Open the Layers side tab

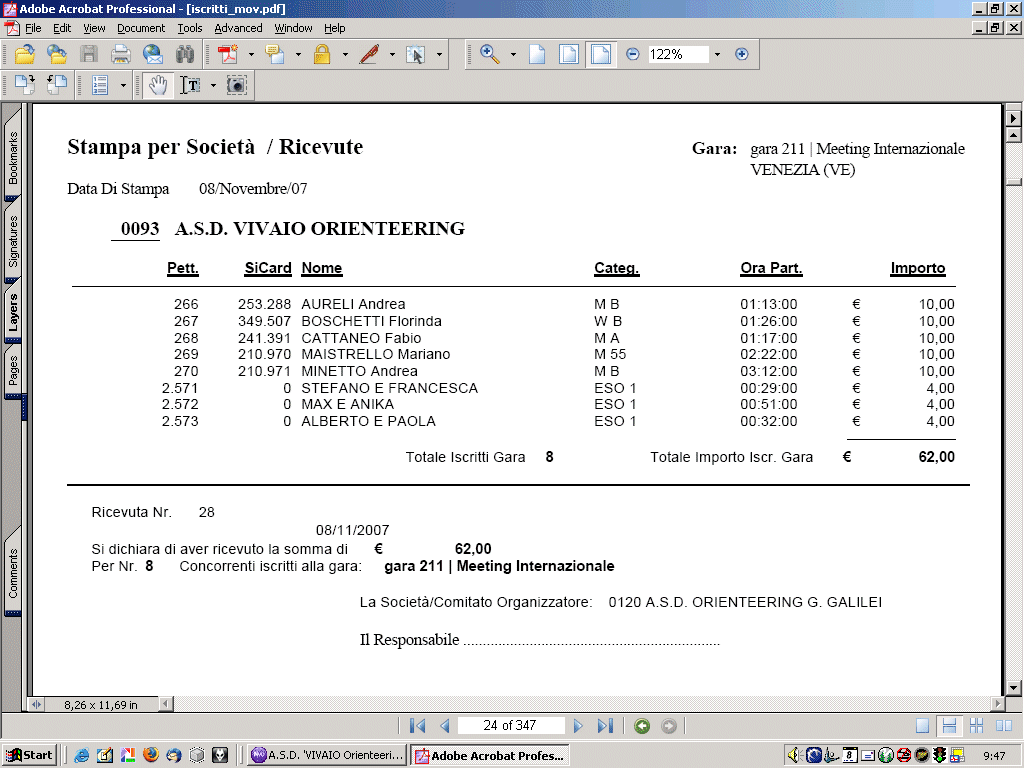pos(13,312)
